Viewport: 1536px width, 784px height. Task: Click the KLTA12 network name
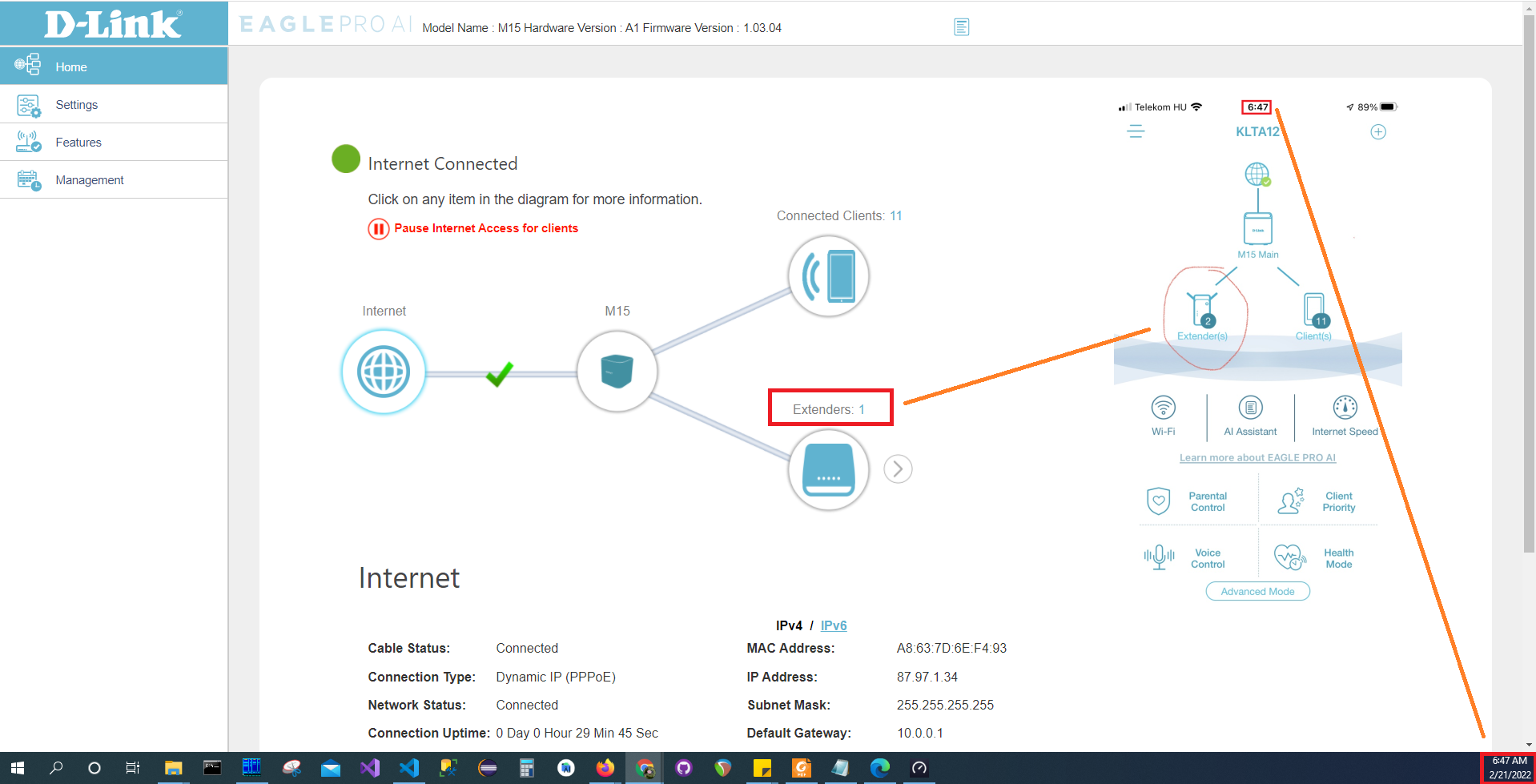point(1257,131)
